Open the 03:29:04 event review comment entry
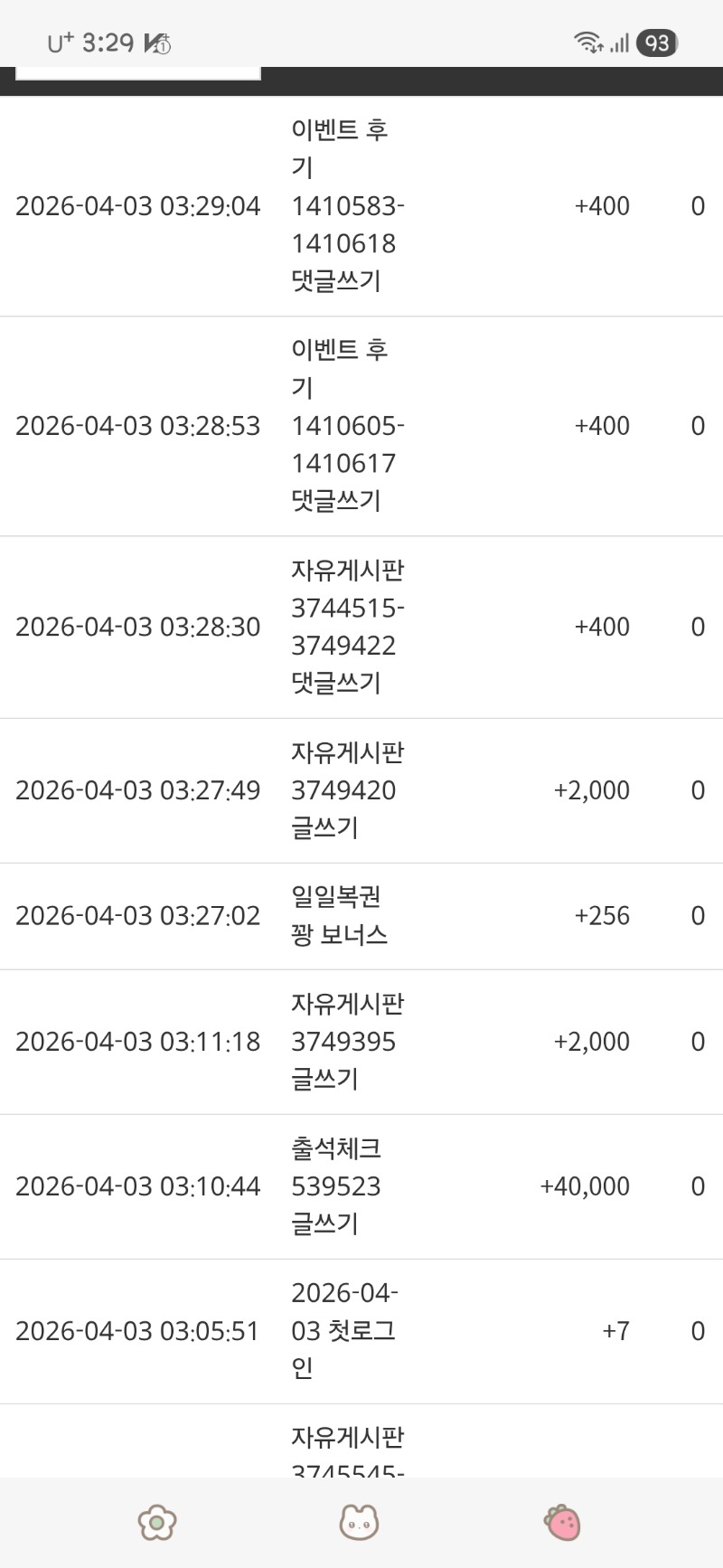Image resolution: width=723 pixels, height=1568 pixels. [347, 206]
